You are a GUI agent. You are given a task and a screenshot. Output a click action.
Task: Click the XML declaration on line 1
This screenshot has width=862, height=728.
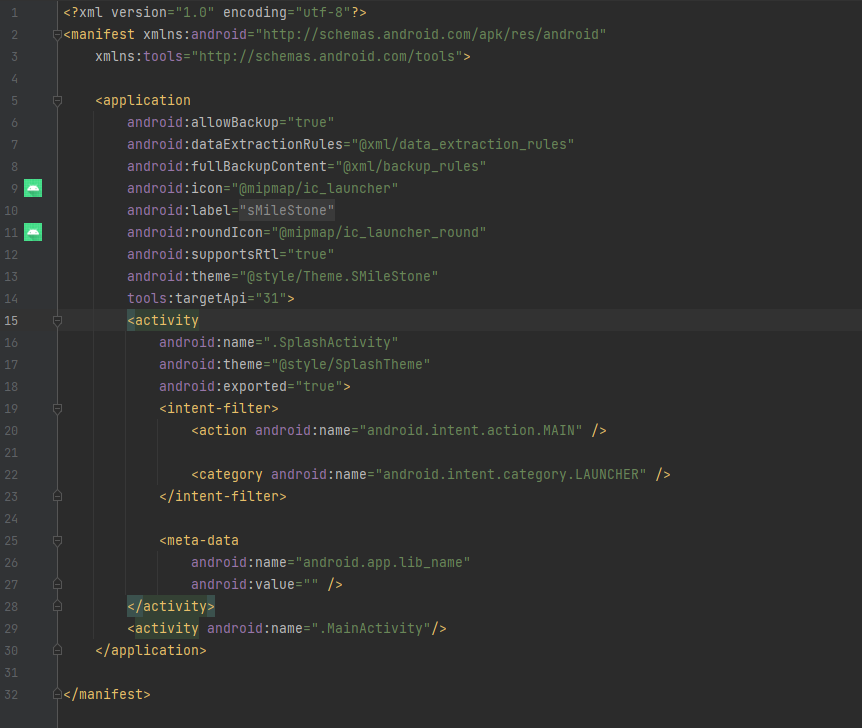coord(215,13)
